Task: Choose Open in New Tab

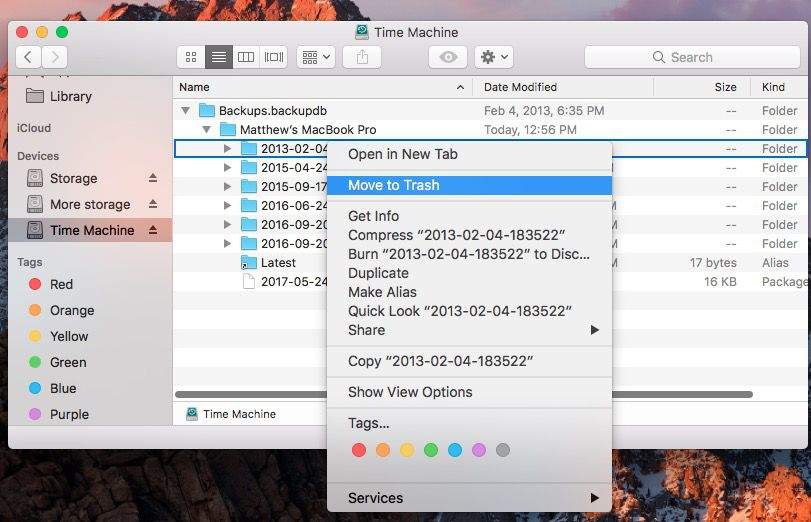Action: tap(470, 154)
